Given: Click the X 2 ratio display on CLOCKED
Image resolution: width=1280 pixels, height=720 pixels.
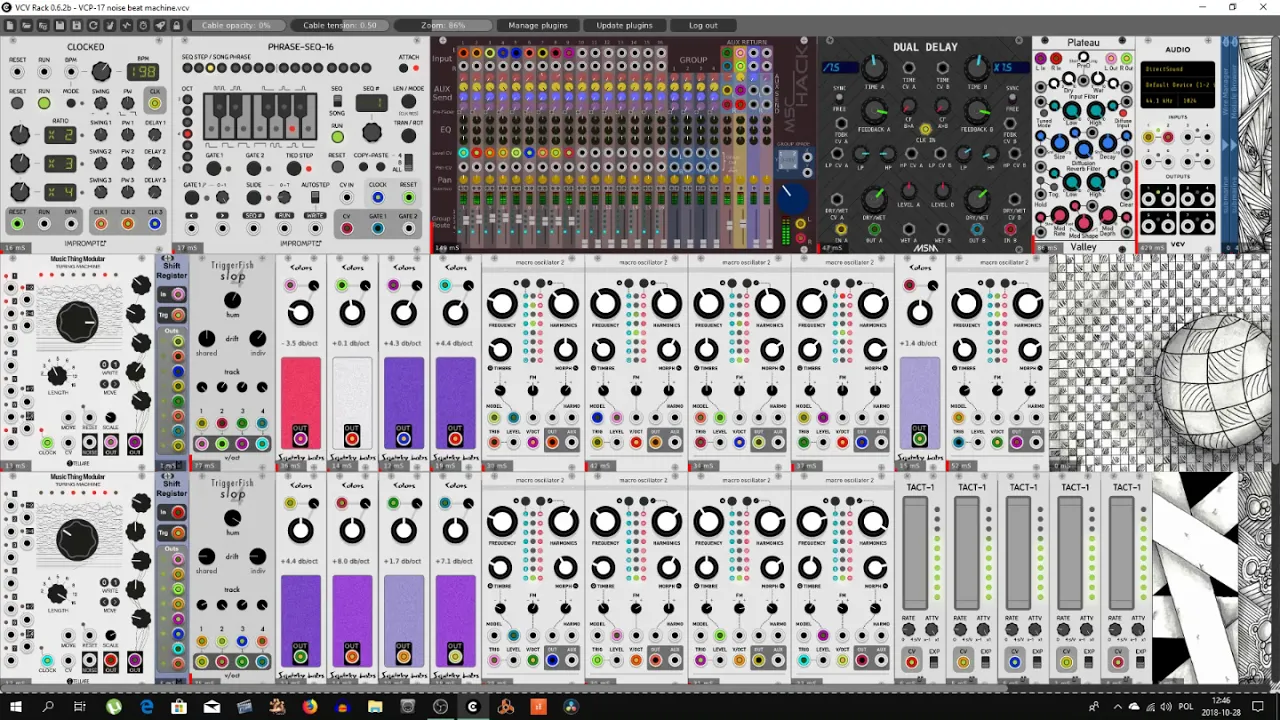Looking at the screenshot, I should click(60, 135).
